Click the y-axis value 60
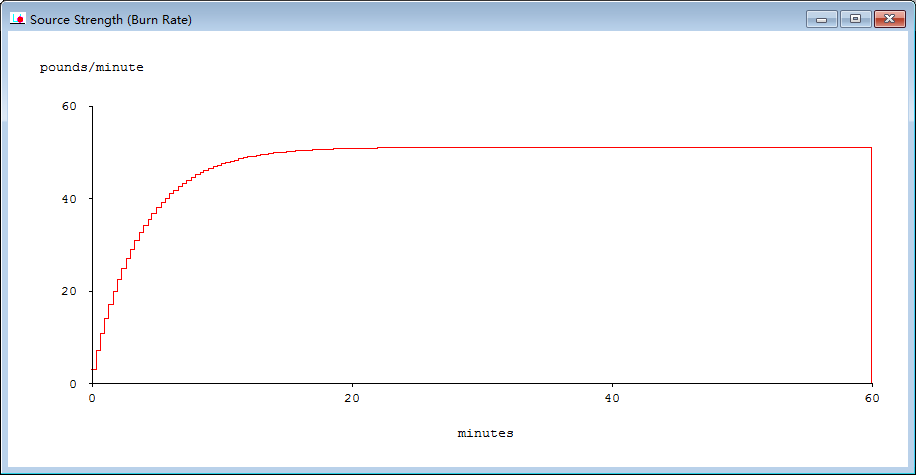The width and height of the screenshot is (916, 475). [70, 106]
